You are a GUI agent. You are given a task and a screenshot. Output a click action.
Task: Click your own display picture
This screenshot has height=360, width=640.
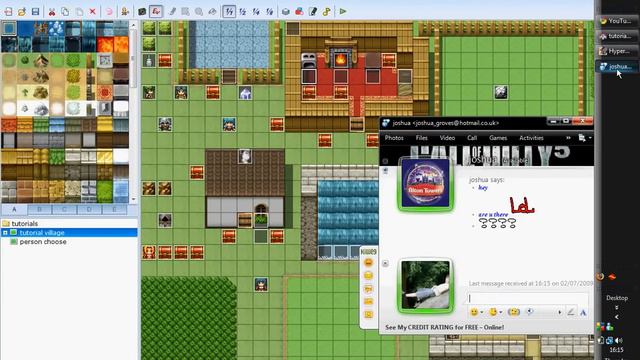(x=426, y=286)
